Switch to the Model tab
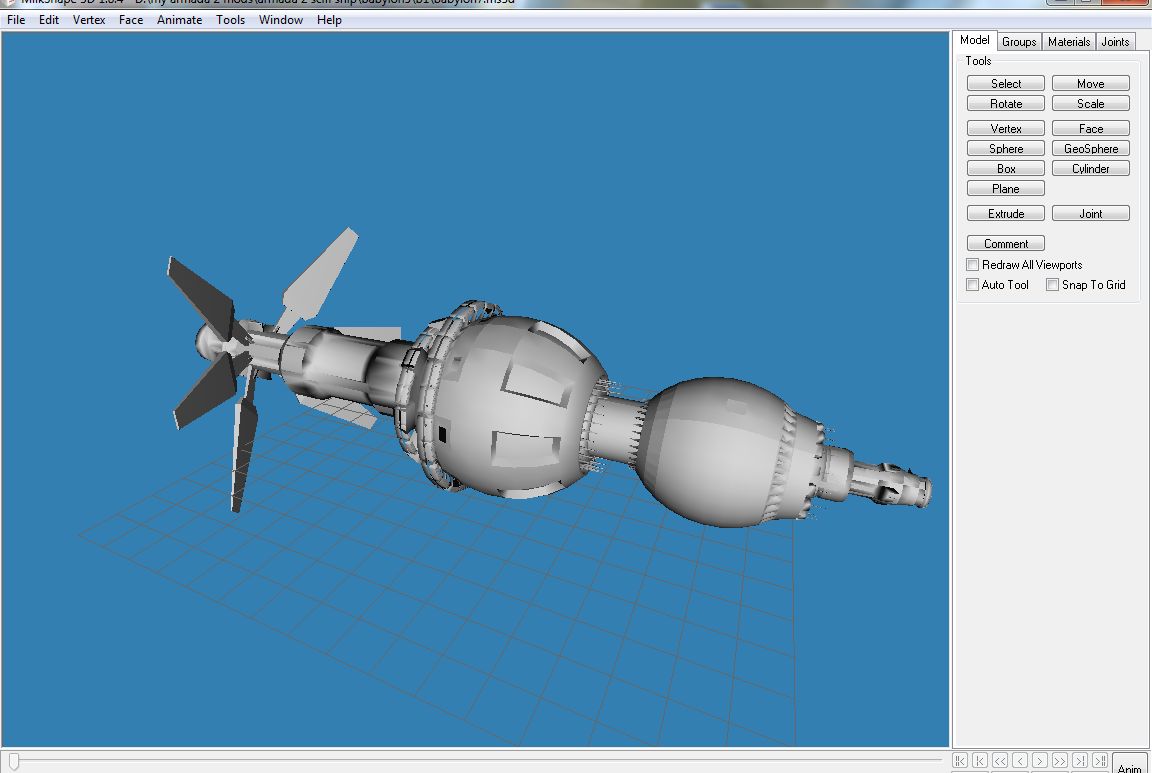Viewport: 1152px width, 773px height. tap(974, 40)
